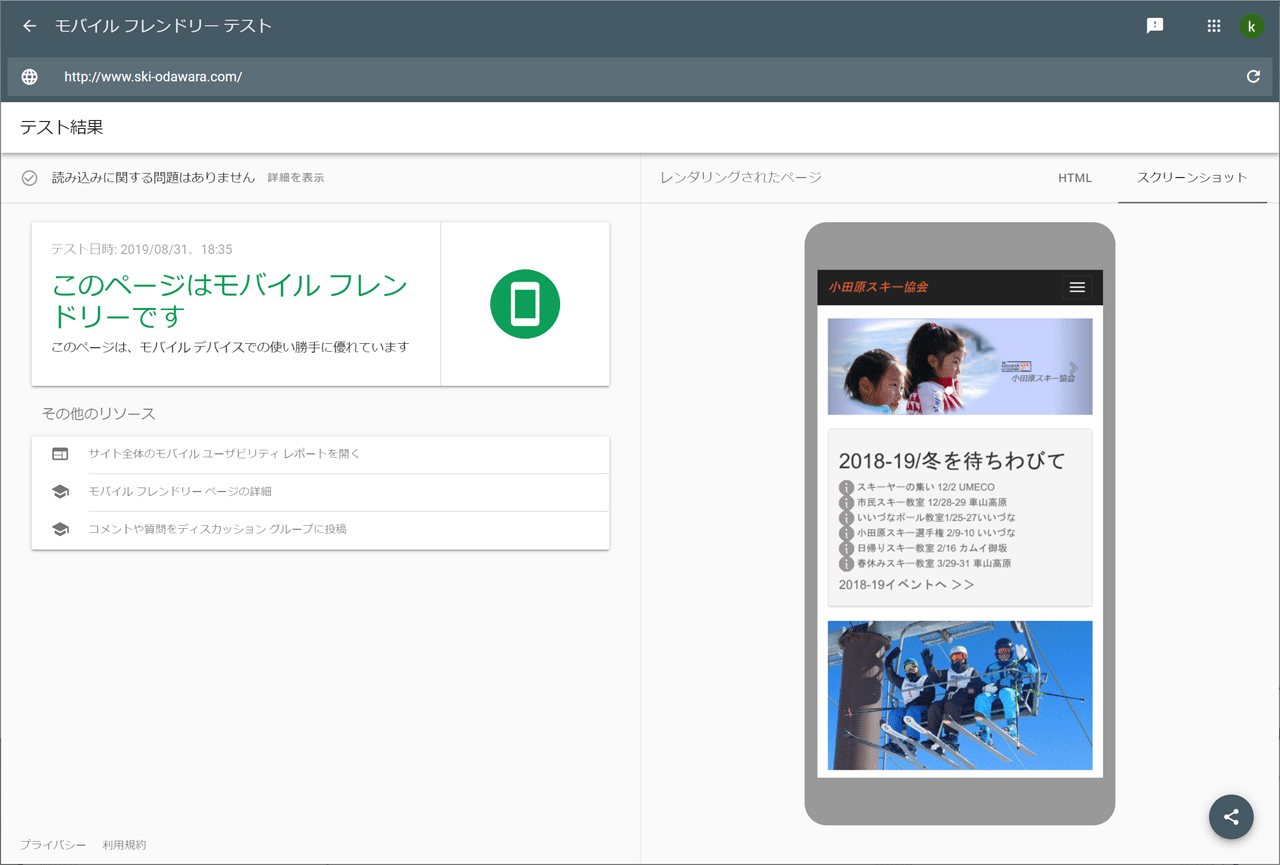Click このページはモバイル フレンドリーです headline
This screenshot has width=1280, height=865.
pos(230,301)
